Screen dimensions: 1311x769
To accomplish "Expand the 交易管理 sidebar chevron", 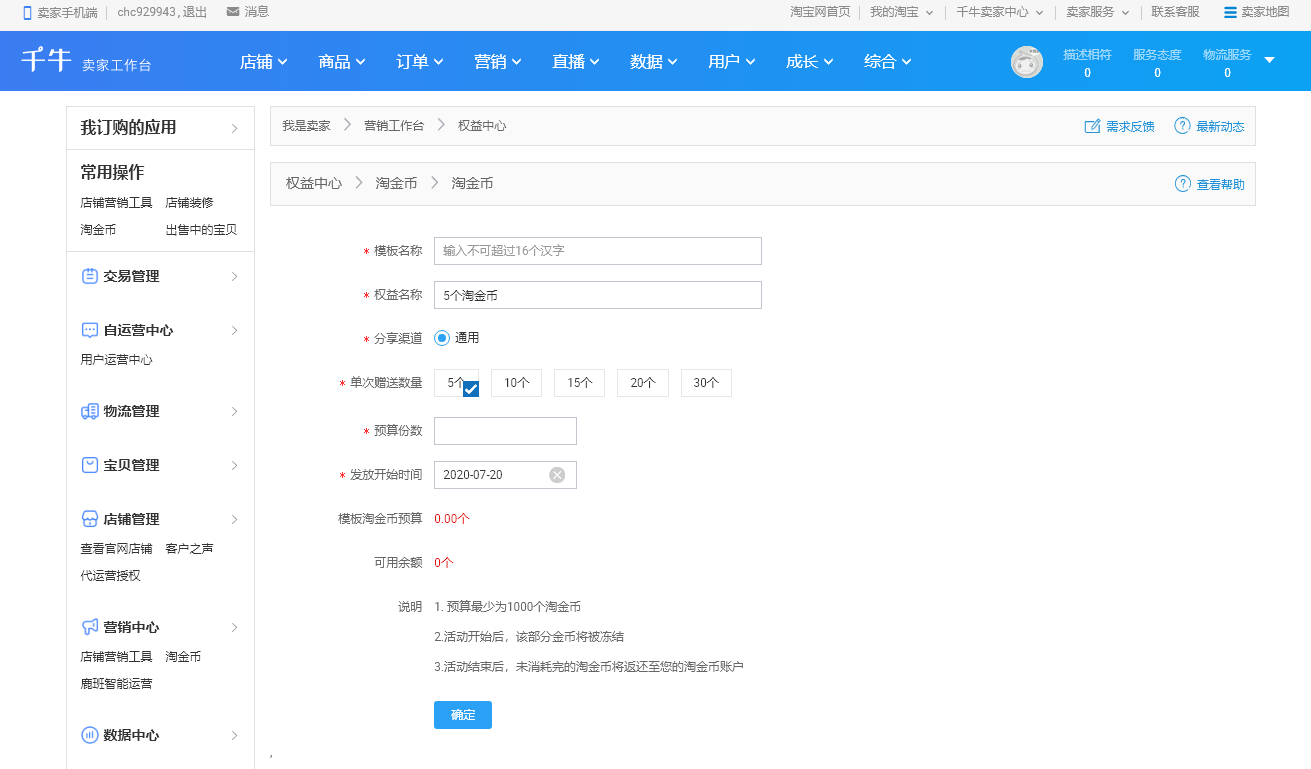I will [x=235, y=276].
